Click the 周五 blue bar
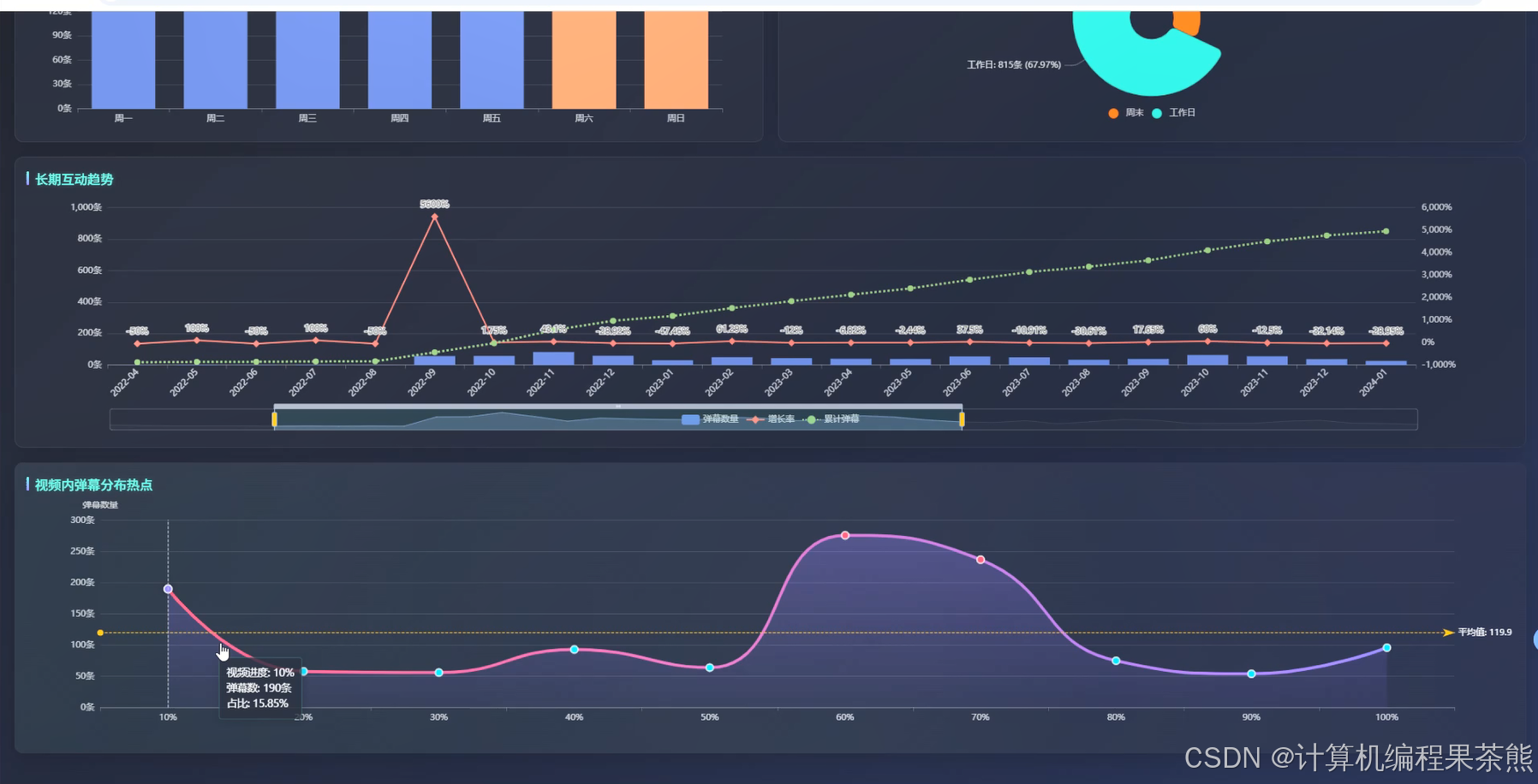This screenshot has height=784, width=1538. click(x=492, y=60)
